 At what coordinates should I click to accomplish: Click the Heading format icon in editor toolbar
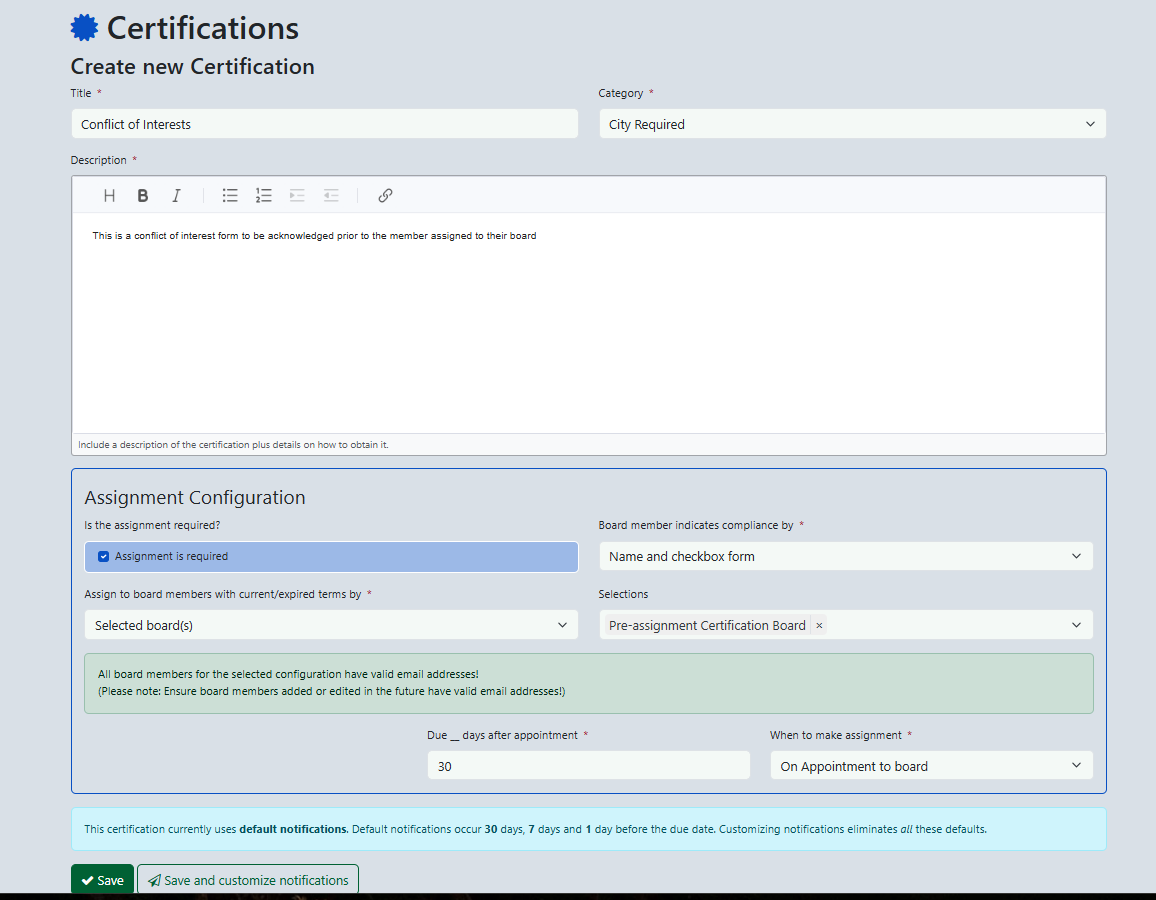109,195
